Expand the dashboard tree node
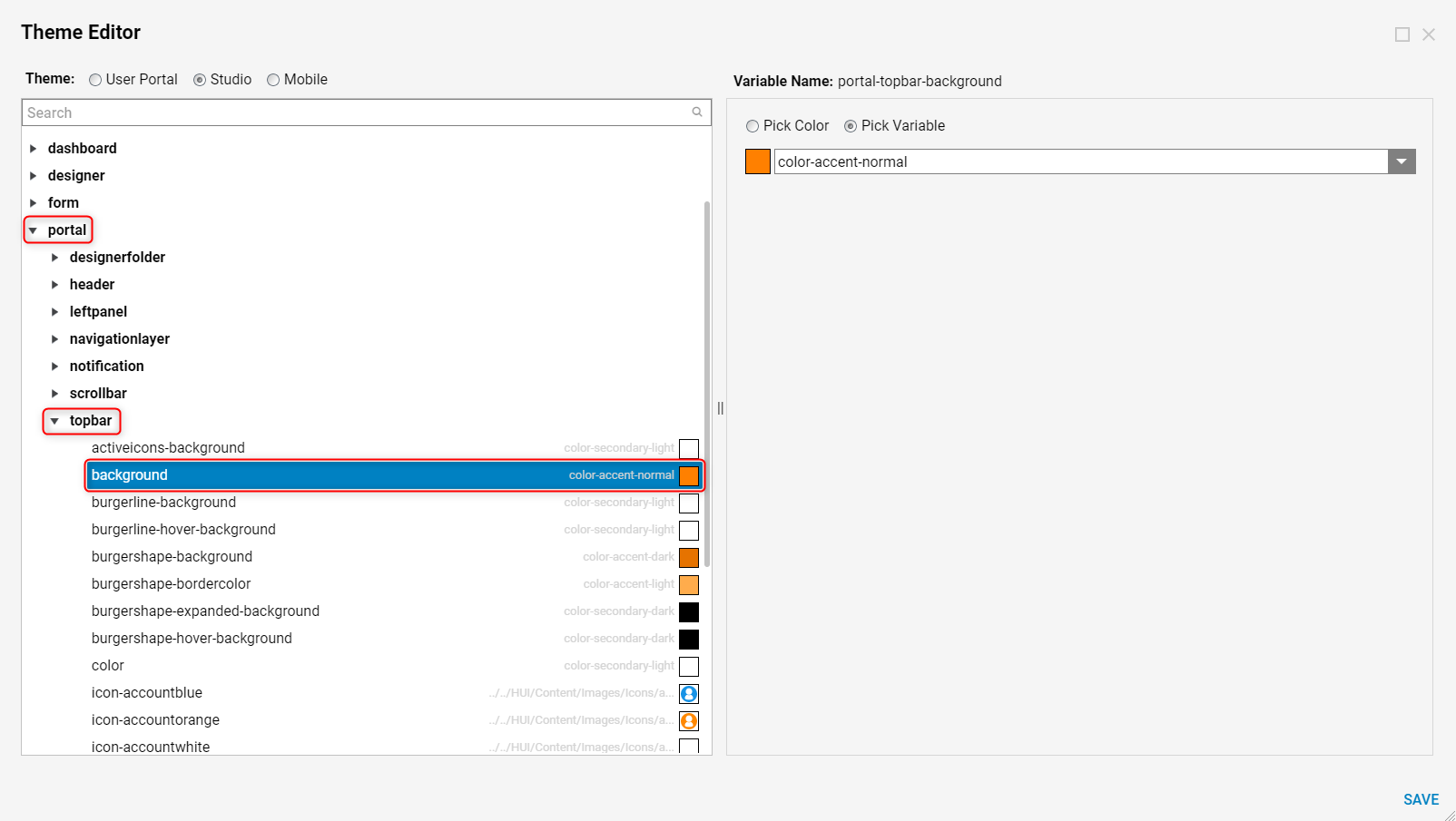The image size is (1456, 821). pyautogui.click(x=34, y=149)
